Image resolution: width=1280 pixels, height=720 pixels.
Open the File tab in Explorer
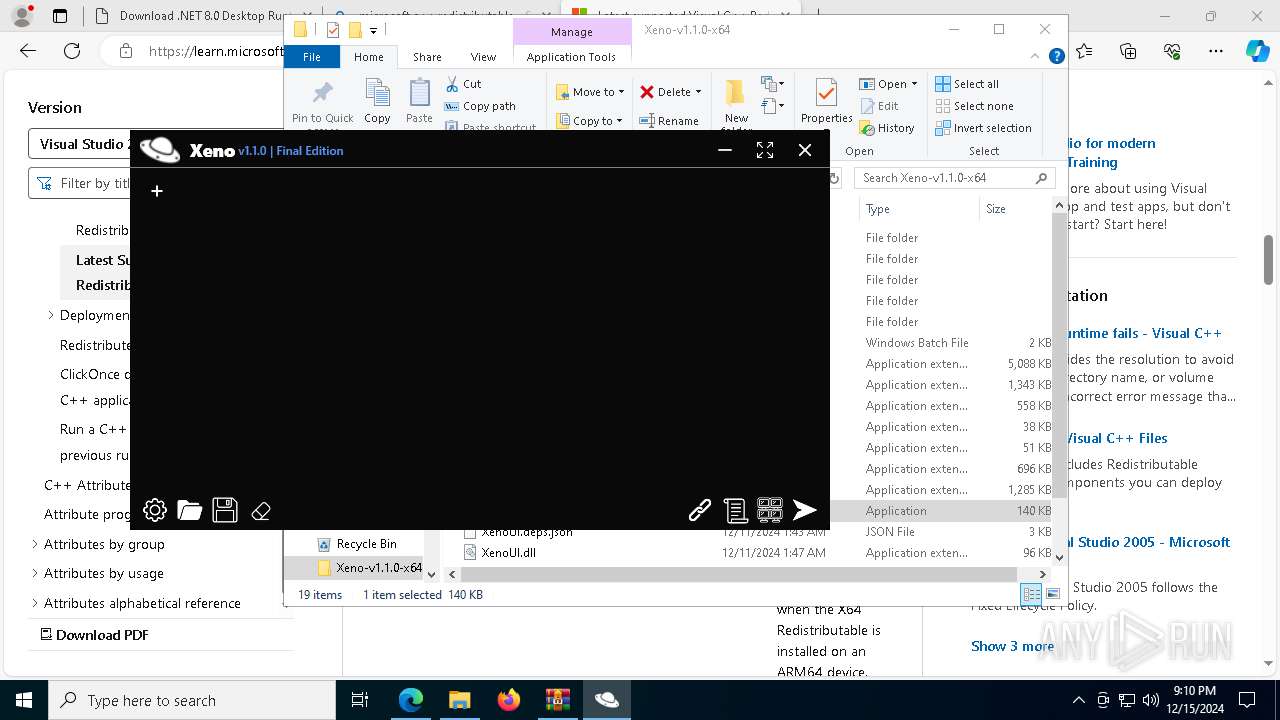click(312, 57)
